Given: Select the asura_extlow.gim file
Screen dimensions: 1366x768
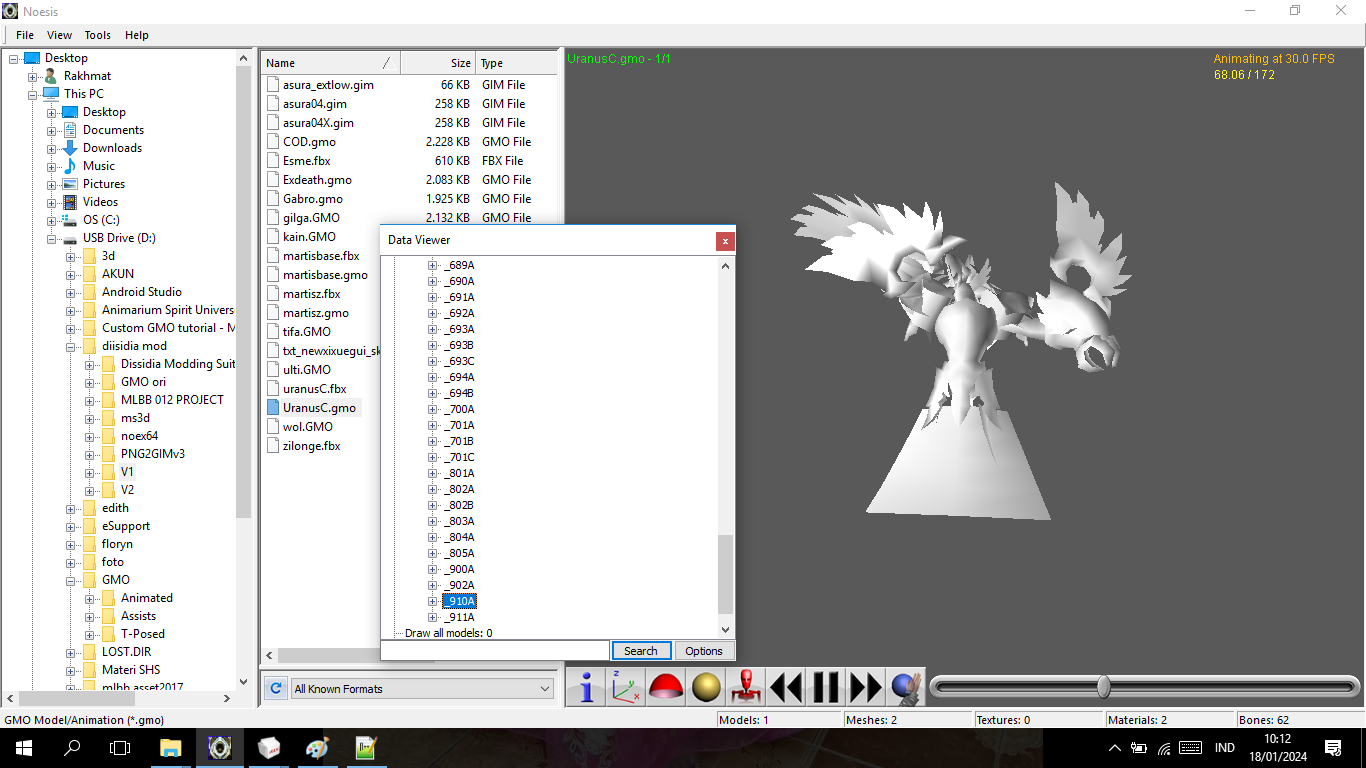Looking at the screenshot, I should [328, 85].
